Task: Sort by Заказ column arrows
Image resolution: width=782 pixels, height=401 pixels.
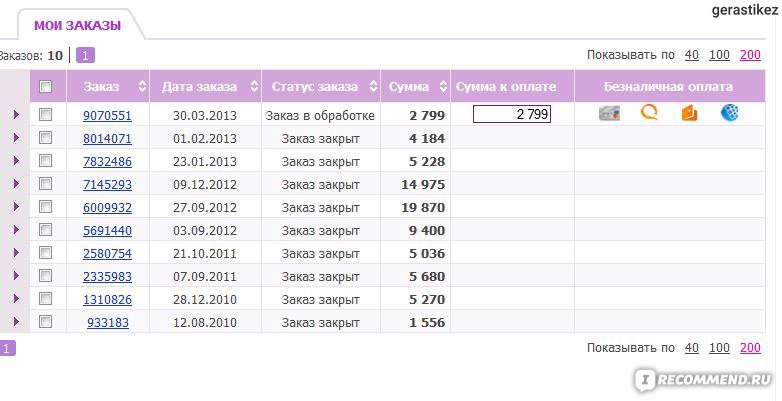Action: point(142,87)
